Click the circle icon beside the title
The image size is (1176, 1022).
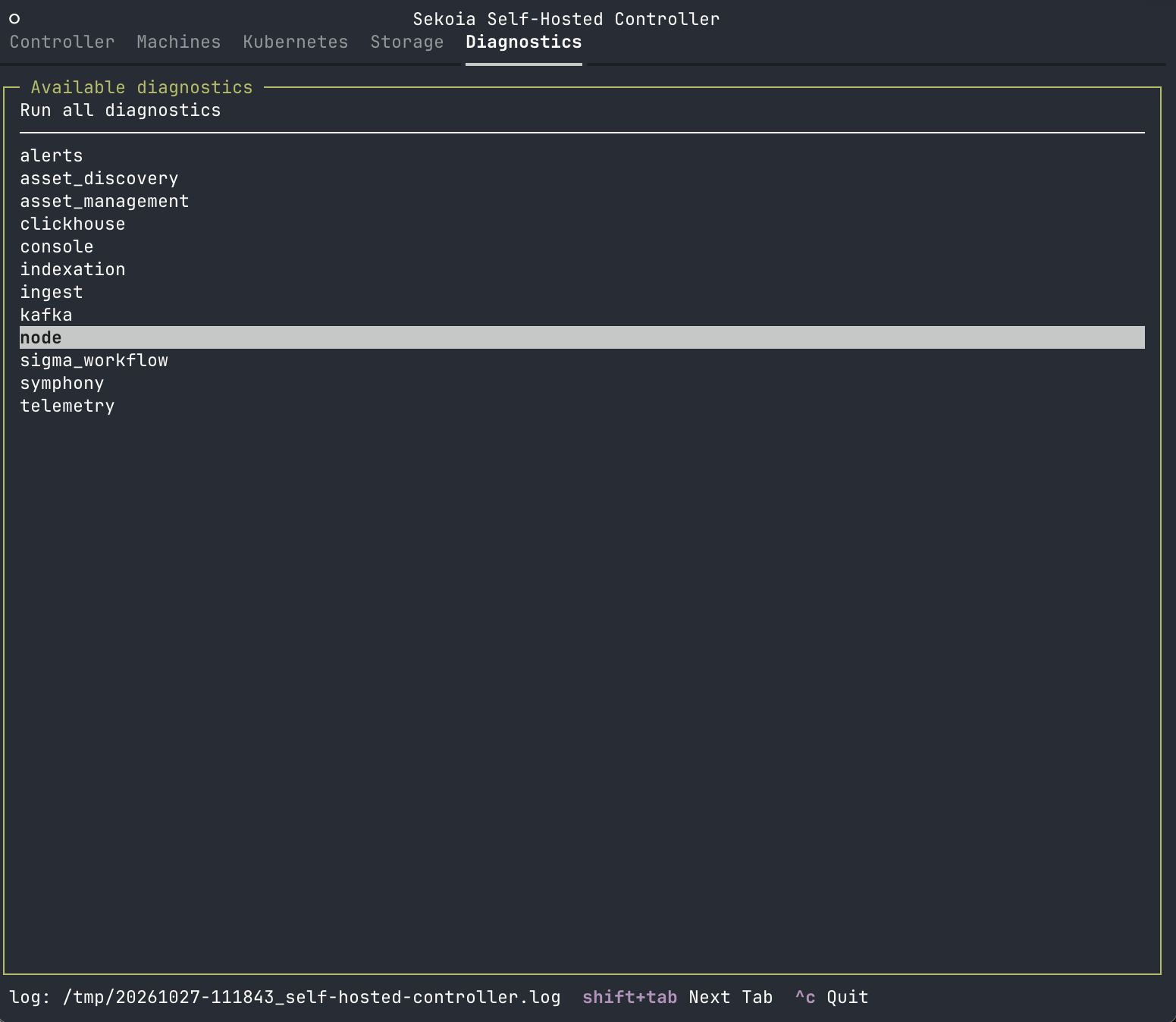click(14, 19)
